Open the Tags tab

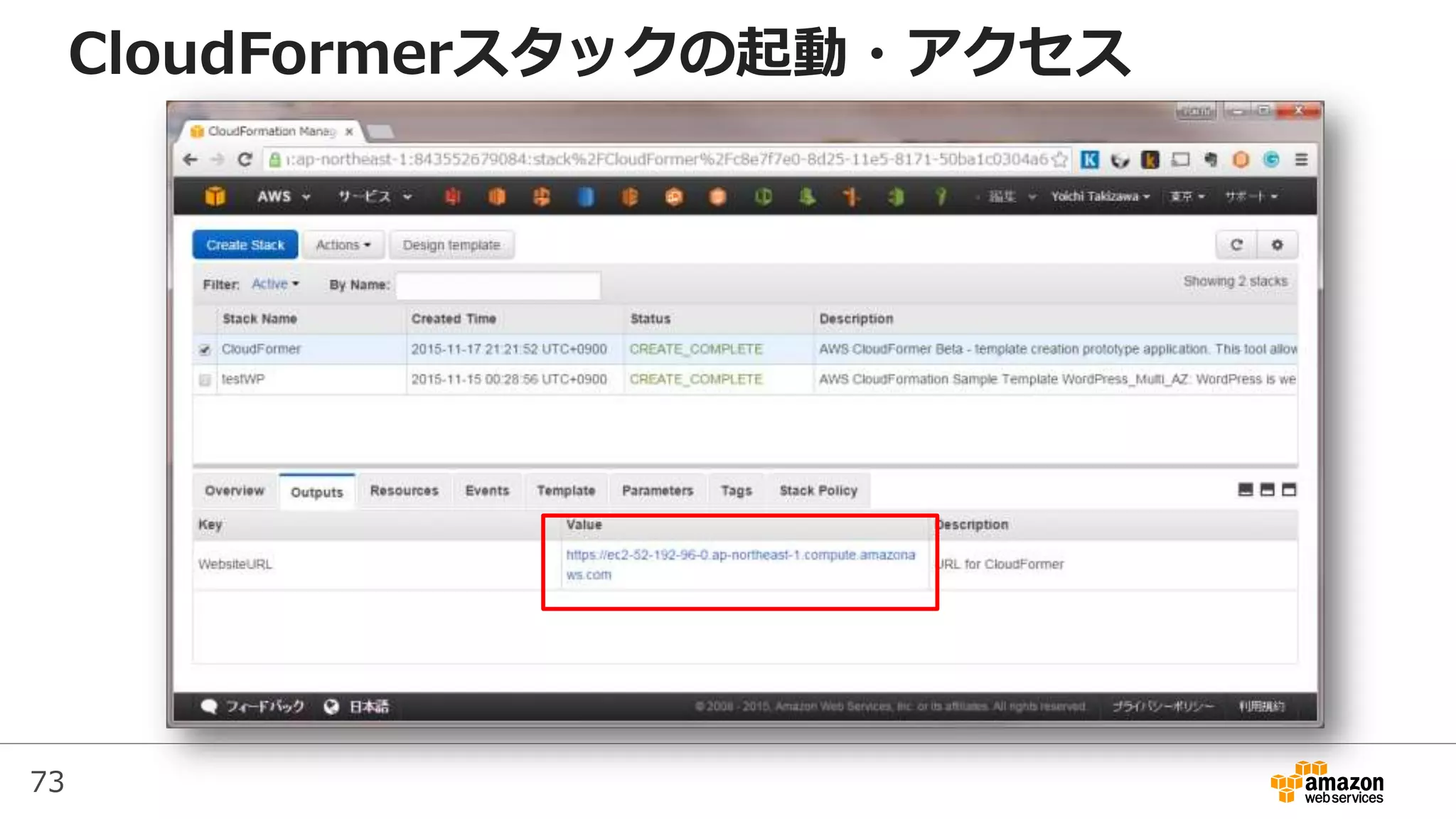[736, 491]
